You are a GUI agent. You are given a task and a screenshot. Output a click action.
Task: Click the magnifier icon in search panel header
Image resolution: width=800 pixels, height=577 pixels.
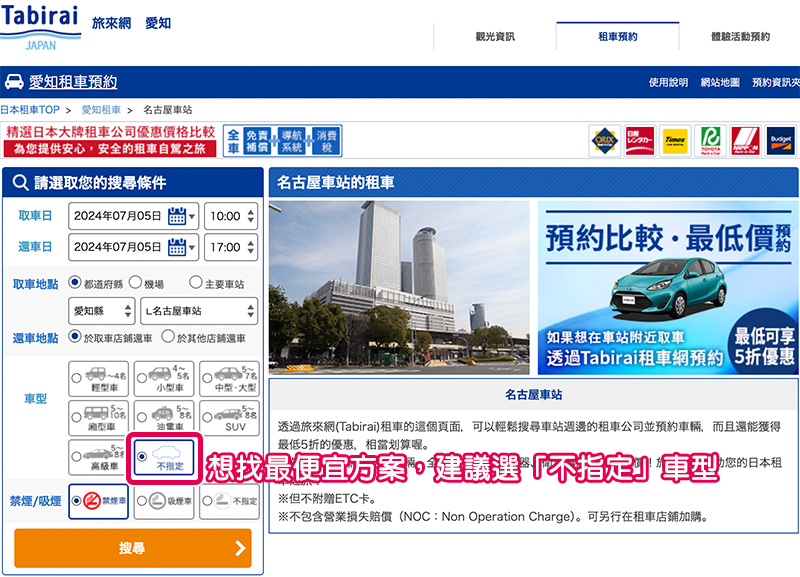[20, 182]
